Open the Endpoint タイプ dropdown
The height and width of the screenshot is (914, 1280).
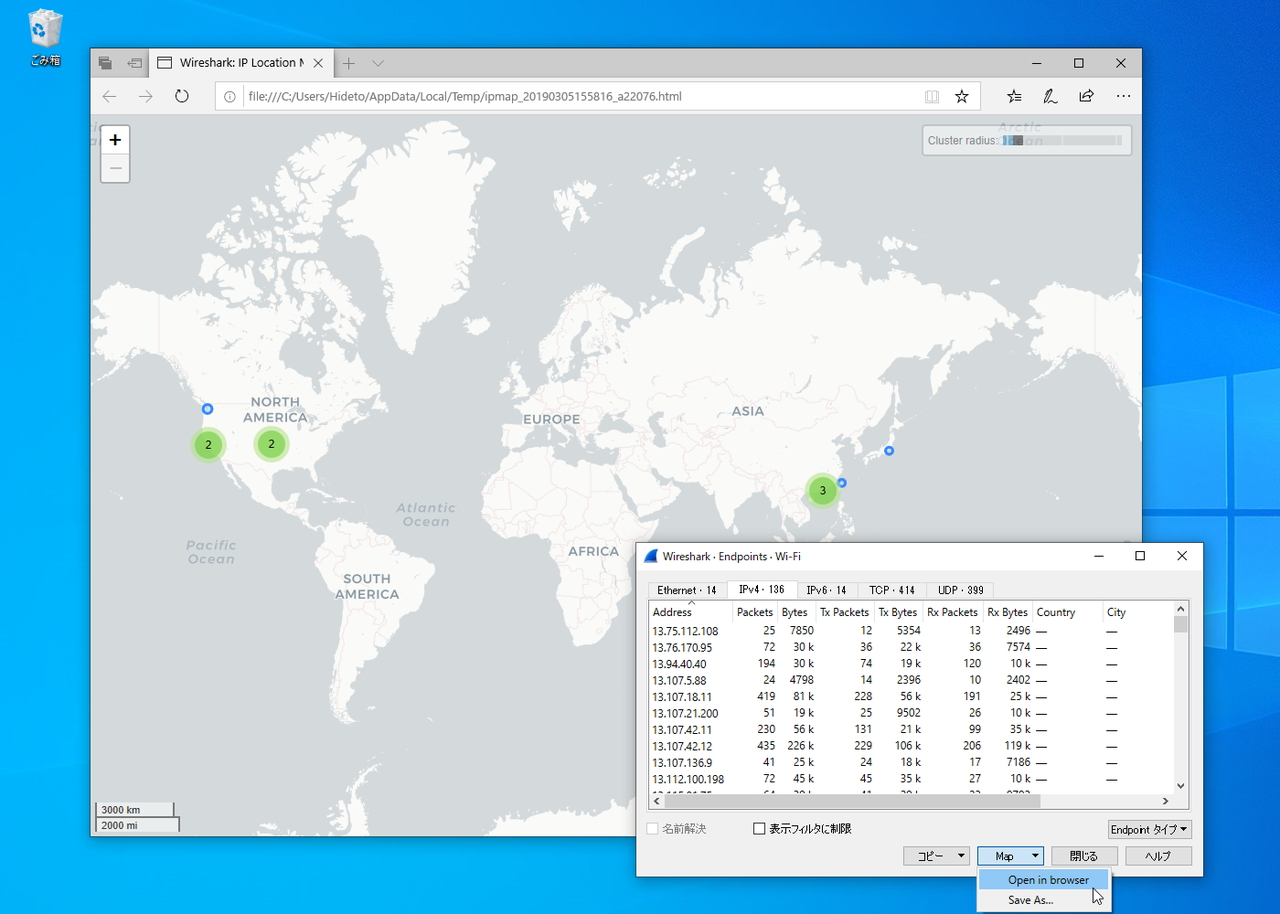pyautogui.click(x=1149, y=829)
